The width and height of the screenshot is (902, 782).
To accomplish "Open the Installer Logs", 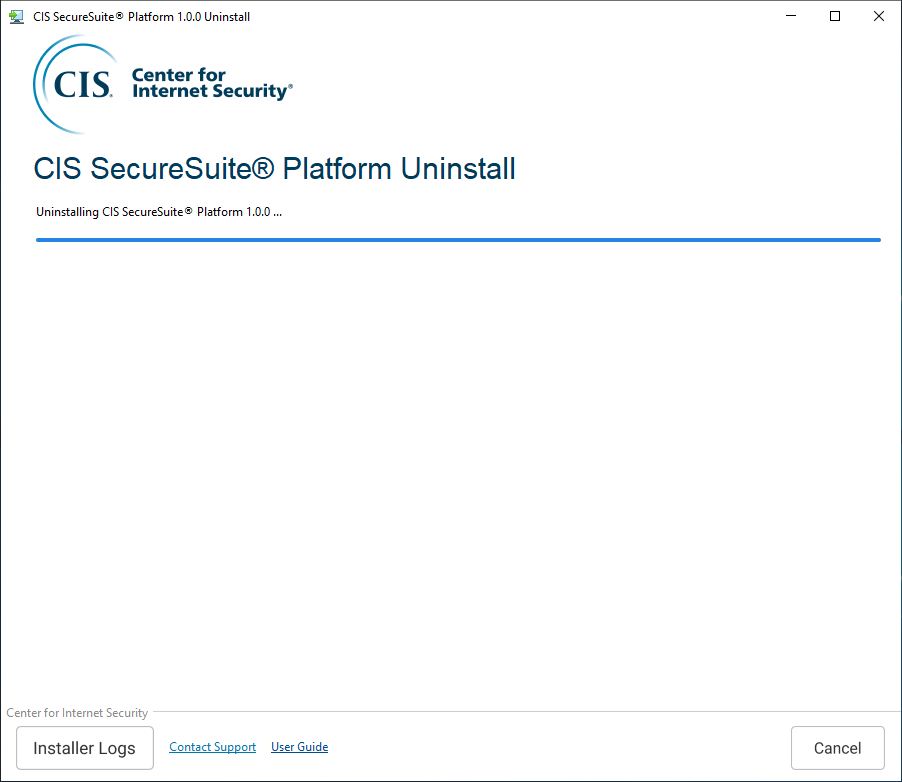I will pos(85,747).
